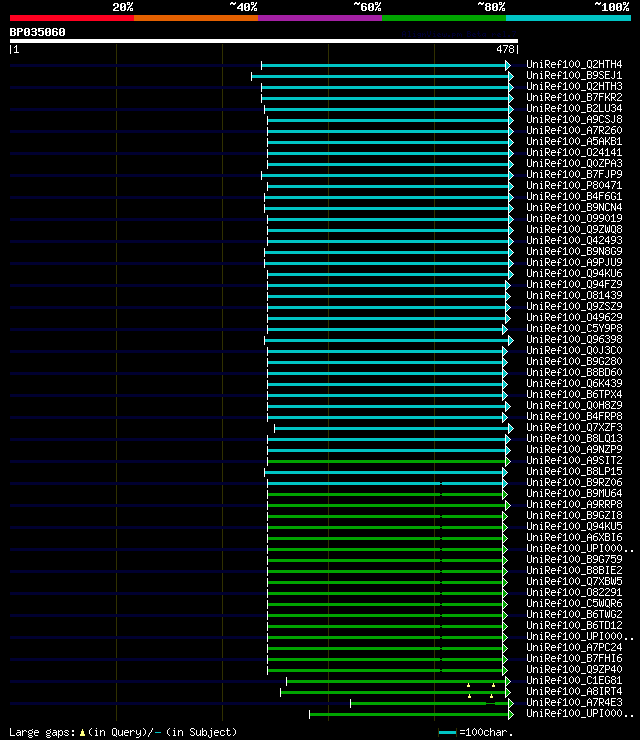Open hit UniRef100_B2LU34
640x740 pixels.
click(x=574, y=108)
